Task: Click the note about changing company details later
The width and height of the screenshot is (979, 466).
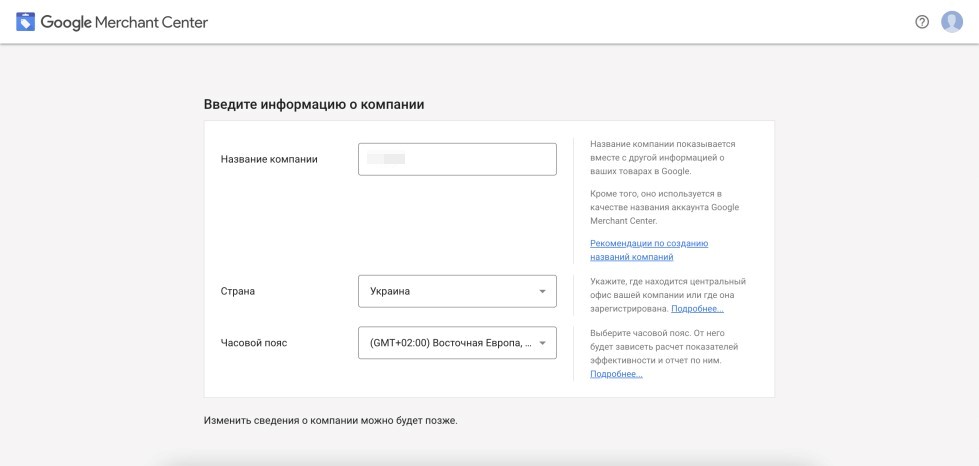Action: tap(330, 420)
